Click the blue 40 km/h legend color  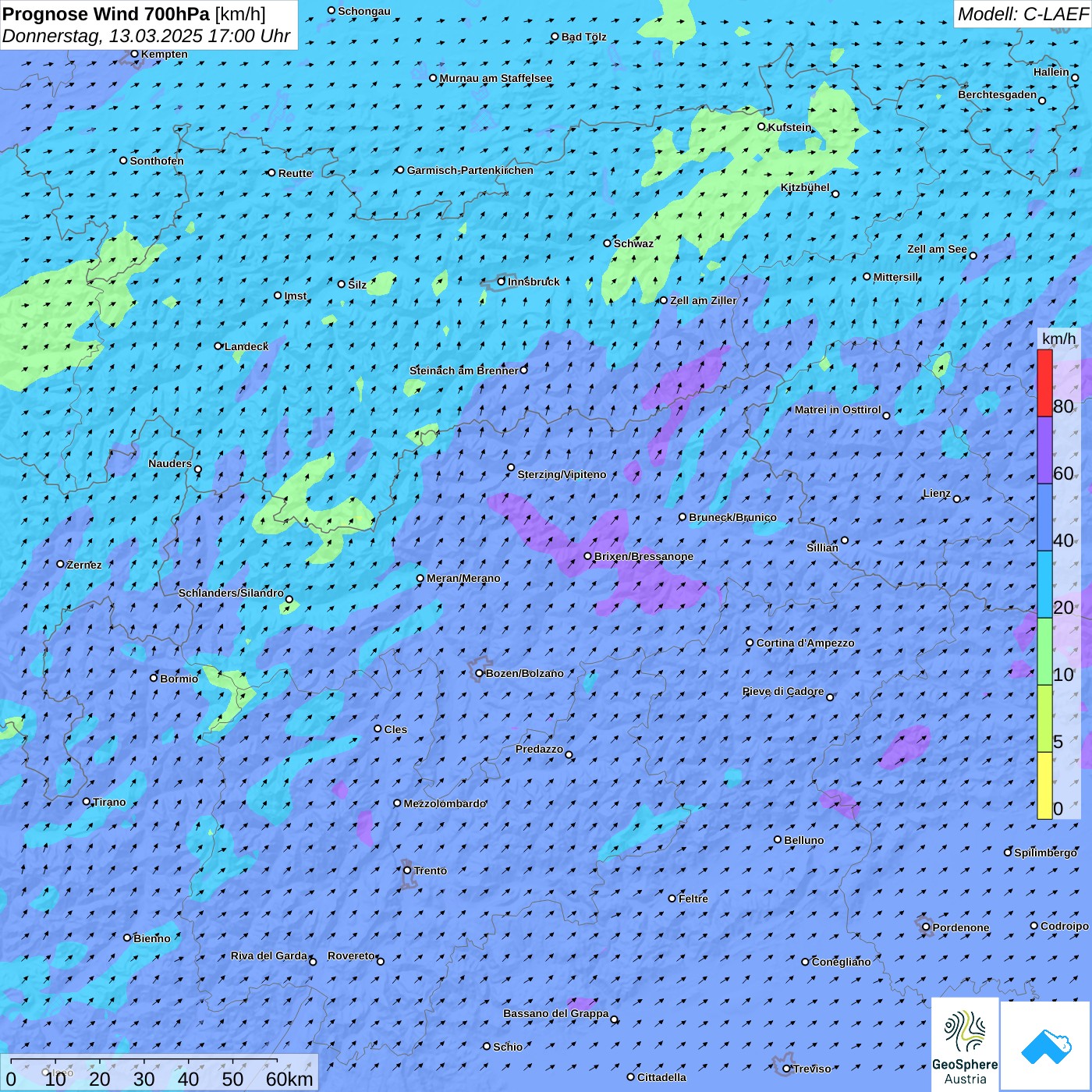tap(1044, 518)
